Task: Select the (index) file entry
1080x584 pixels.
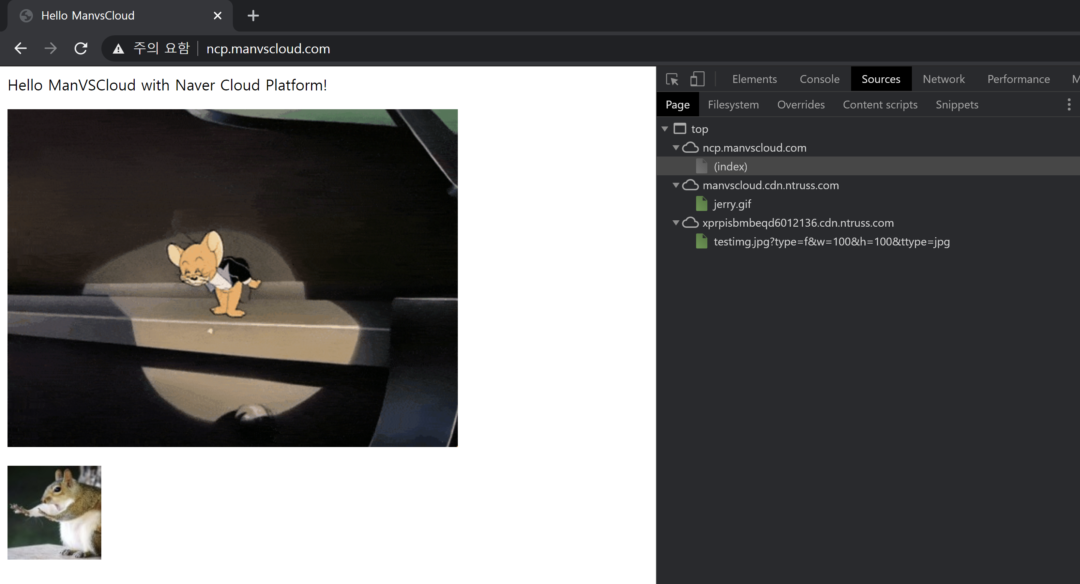Action: [730, 167]
